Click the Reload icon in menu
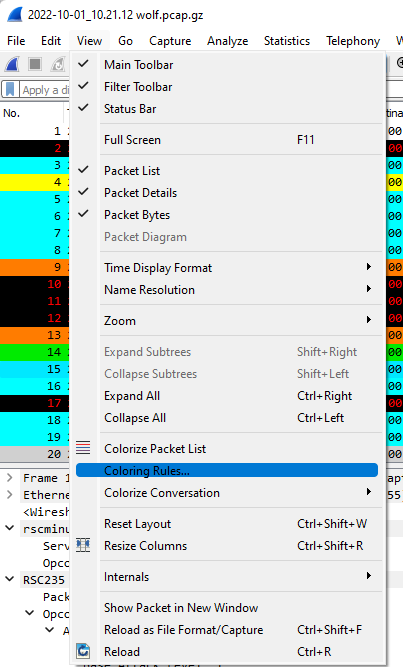The height and width of the screenshot is (667, 403). 83,651
